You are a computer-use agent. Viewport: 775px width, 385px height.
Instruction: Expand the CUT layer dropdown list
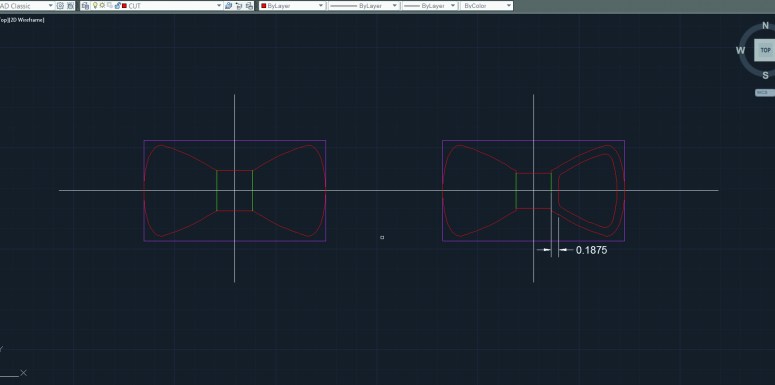(x=219, y=5)
